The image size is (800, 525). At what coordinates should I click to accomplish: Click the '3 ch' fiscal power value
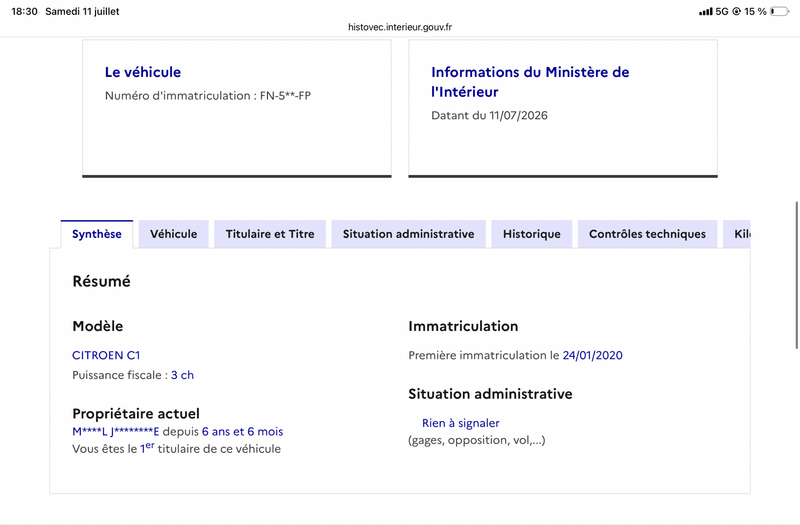(x=182, y=375)
